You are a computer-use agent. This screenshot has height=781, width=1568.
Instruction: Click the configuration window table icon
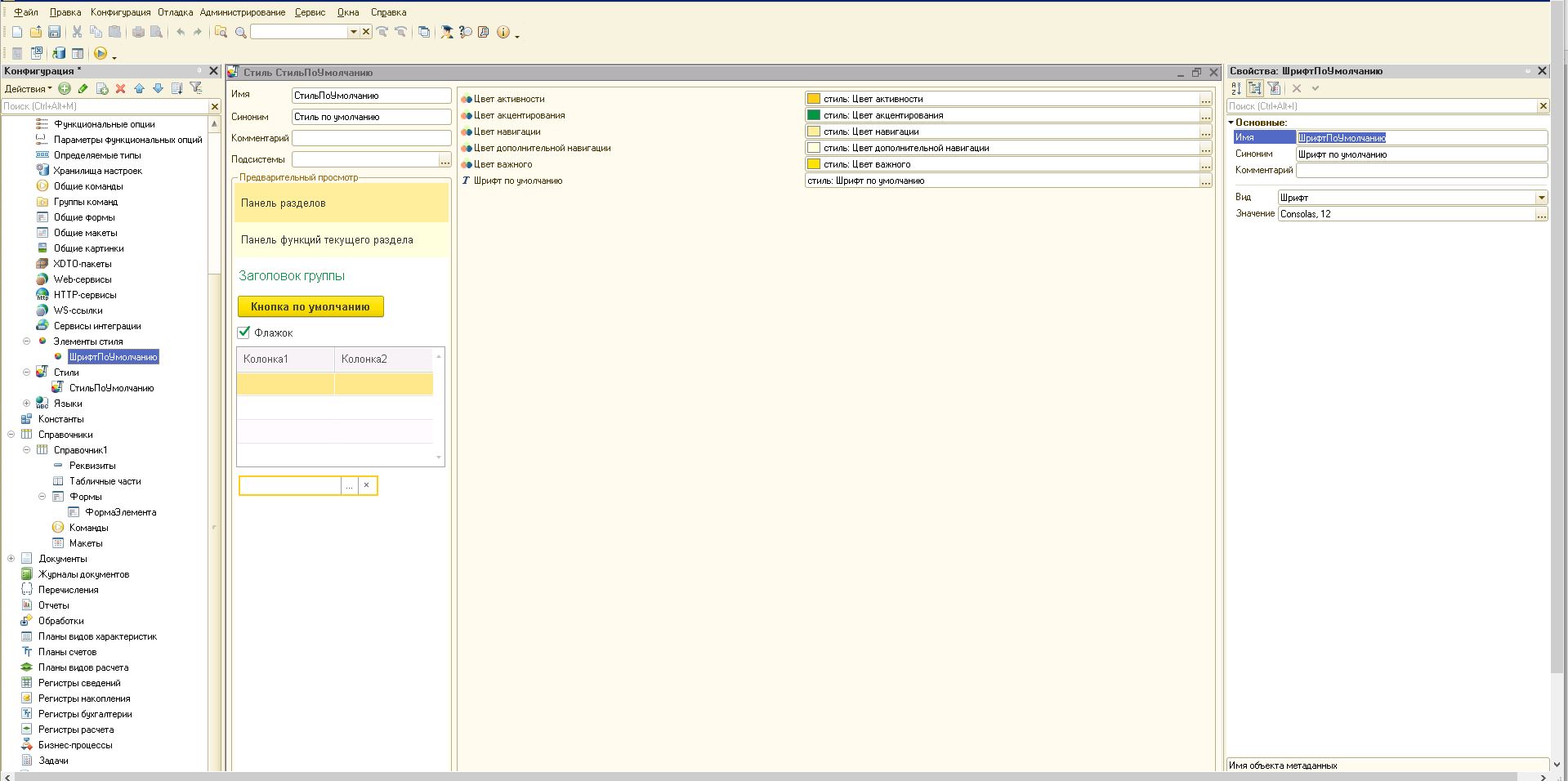pyautogui.click(x=78, y=53)
